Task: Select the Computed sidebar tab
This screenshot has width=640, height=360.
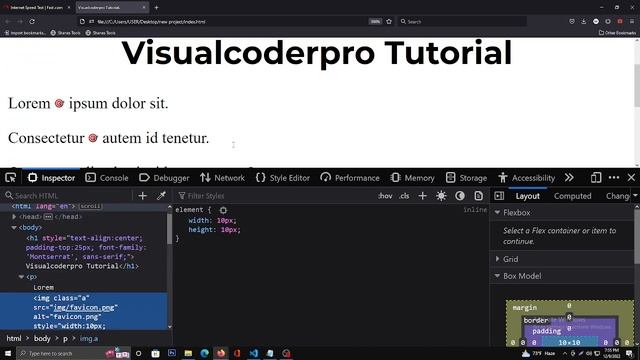Action: (x=572, y=196)
